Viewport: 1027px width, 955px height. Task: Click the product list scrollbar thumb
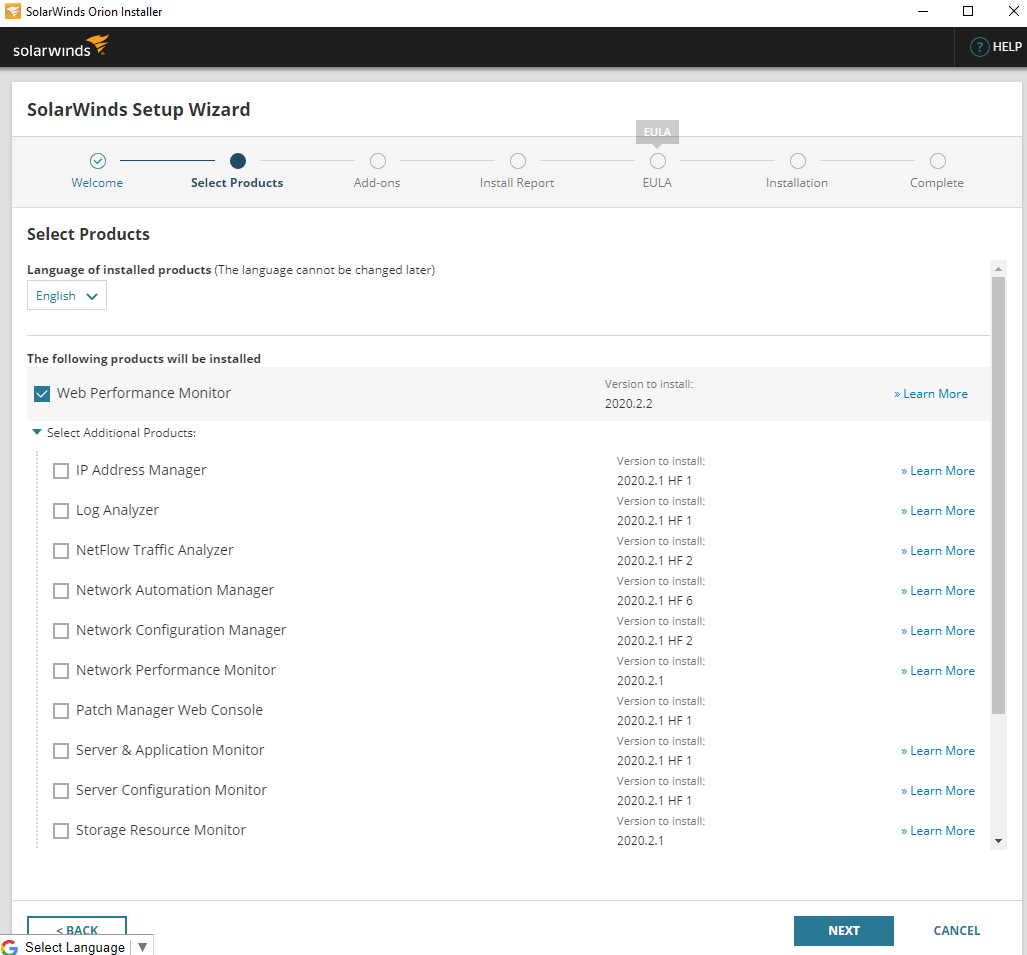pyautogui.click(x=998, y=495)
